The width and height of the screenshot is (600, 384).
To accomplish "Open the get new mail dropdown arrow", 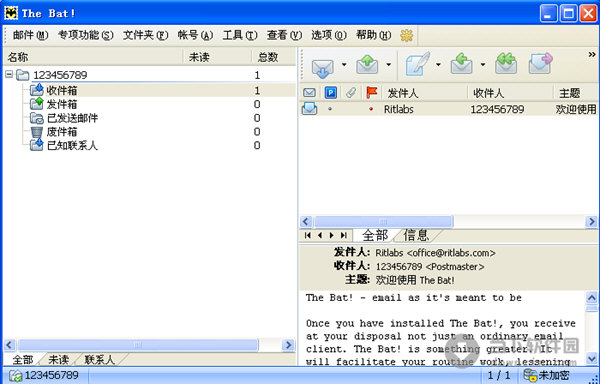I will (344, 64).
